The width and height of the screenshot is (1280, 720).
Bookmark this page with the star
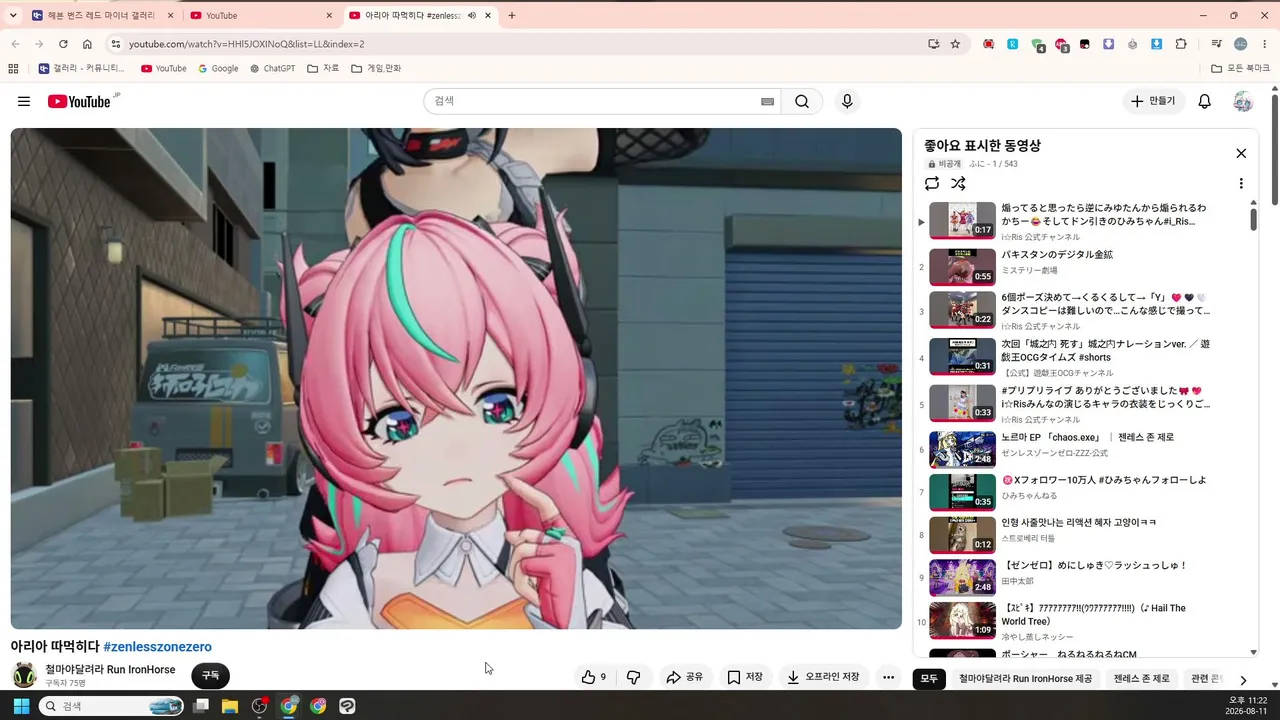point(956,44)
